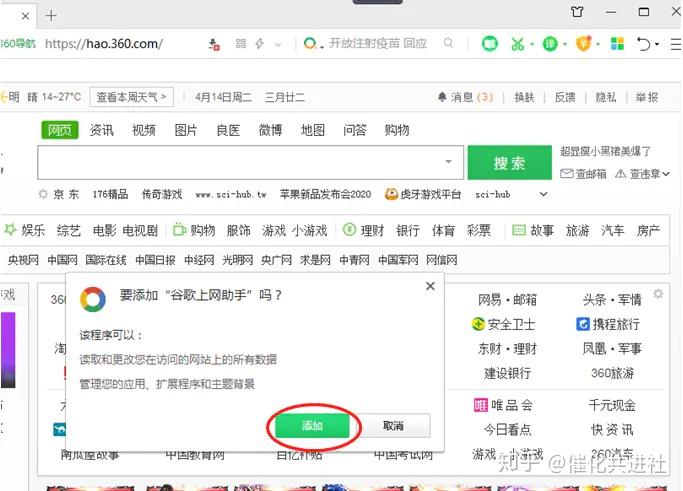Click the green 添加 button
683x491 pixels.
[312, 426]
